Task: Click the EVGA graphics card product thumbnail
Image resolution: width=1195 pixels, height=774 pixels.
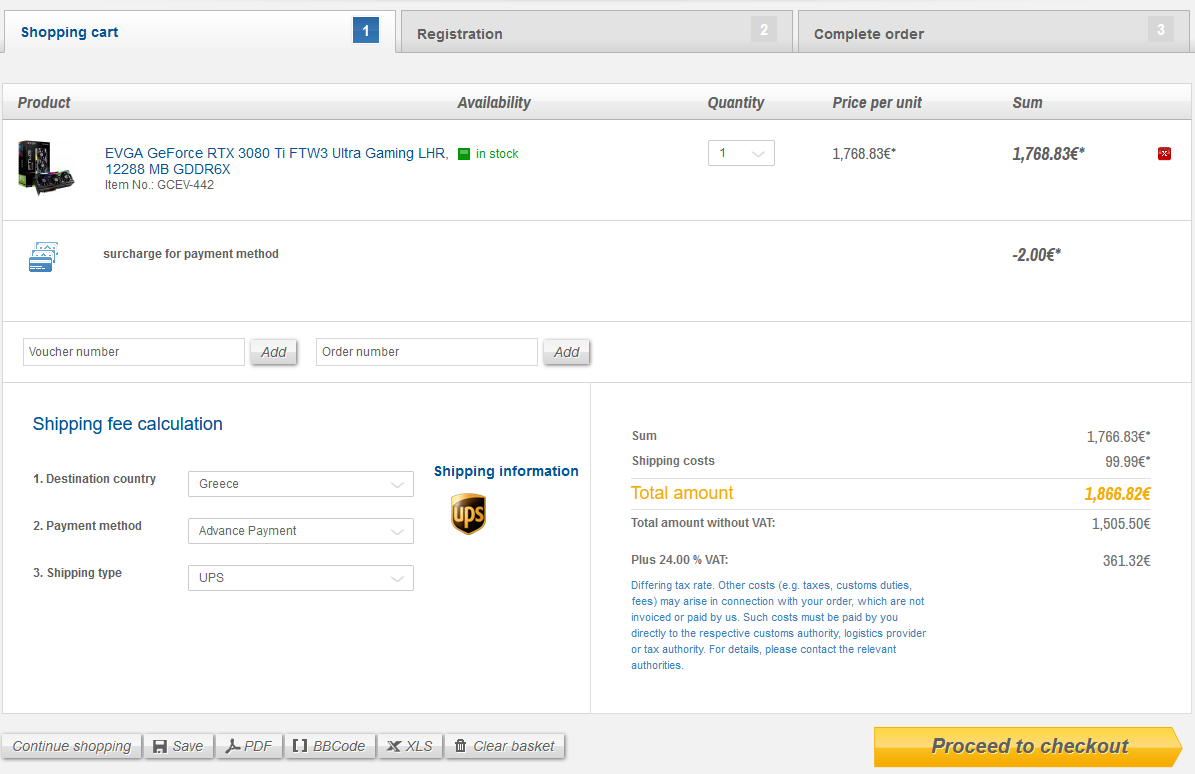Action: (x=46, y=167)
